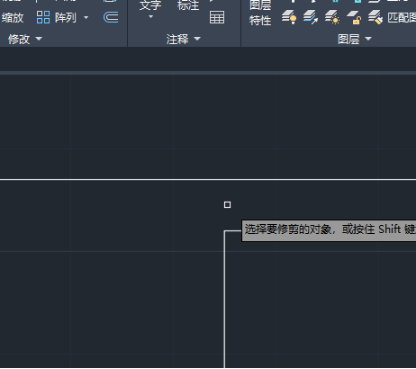The width and height of the screenshot is (416, 369).
Task: Pick the horizontal line in the drawing
Action: [x=208, y=179]
